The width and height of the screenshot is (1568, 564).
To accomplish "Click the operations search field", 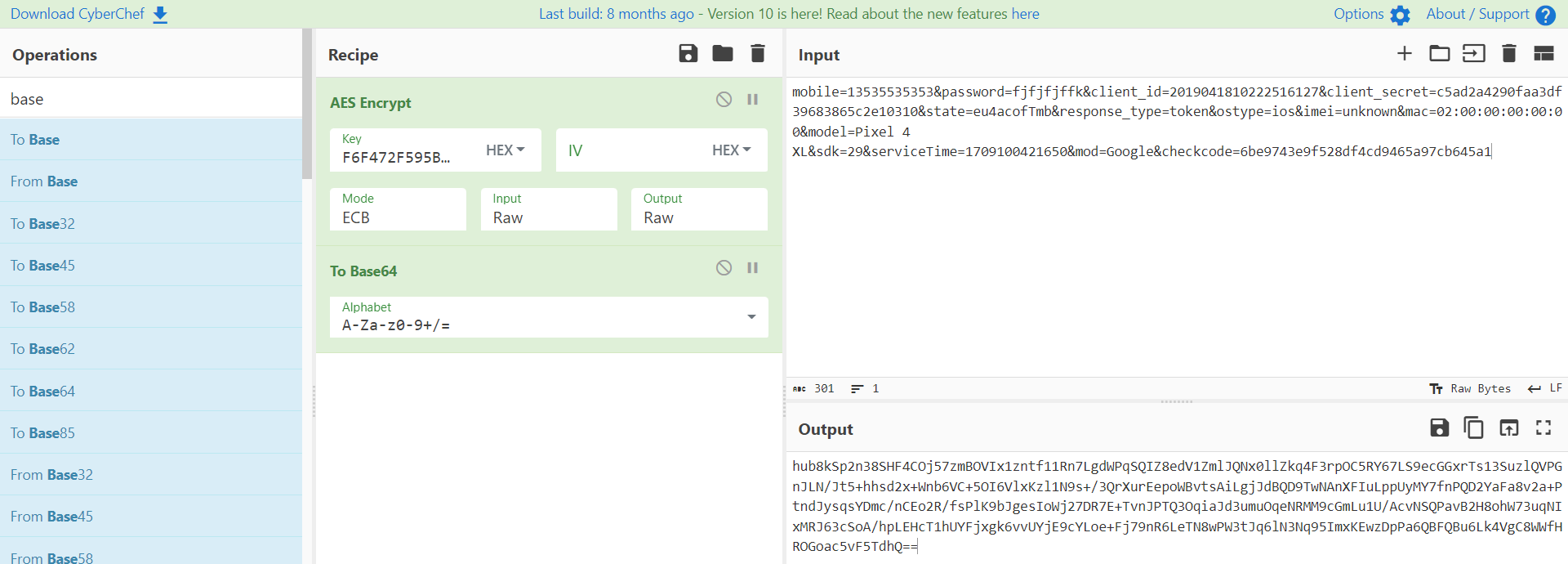I will tap(151, 99).
